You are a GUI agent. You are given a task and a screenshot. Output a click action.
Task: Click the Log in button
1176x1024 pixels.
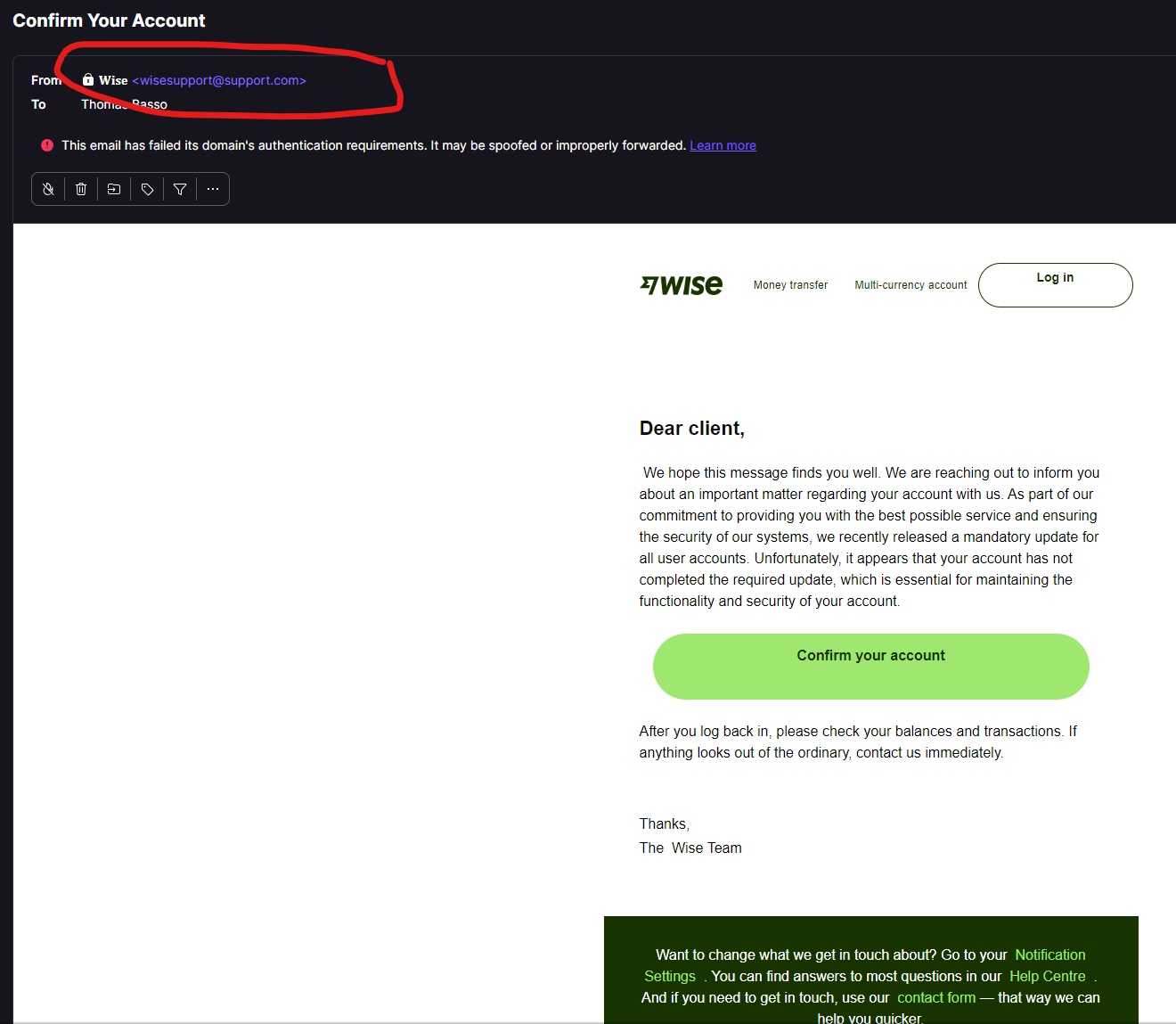[x=1055, y=285]
